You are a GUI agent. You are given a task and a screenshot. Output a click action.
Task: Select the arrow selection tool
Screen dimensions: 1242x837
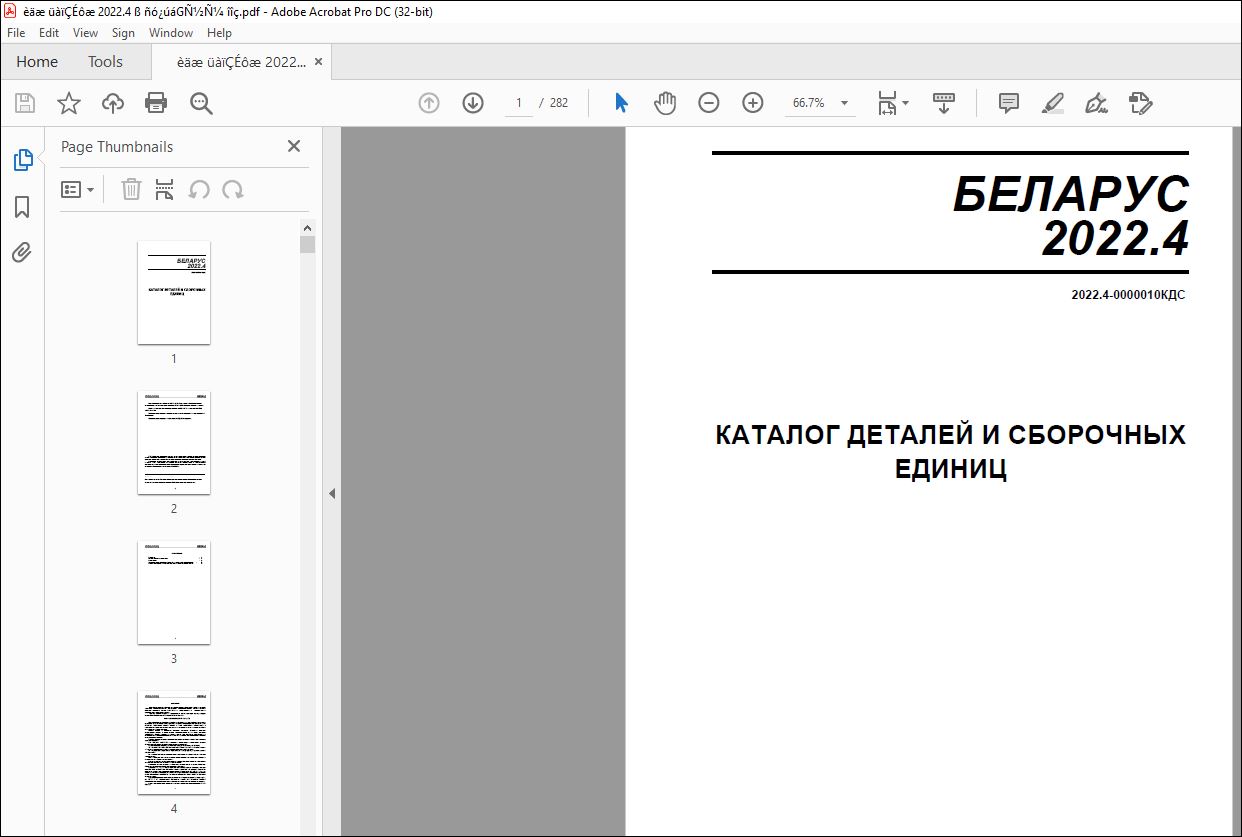coord(621,103)
